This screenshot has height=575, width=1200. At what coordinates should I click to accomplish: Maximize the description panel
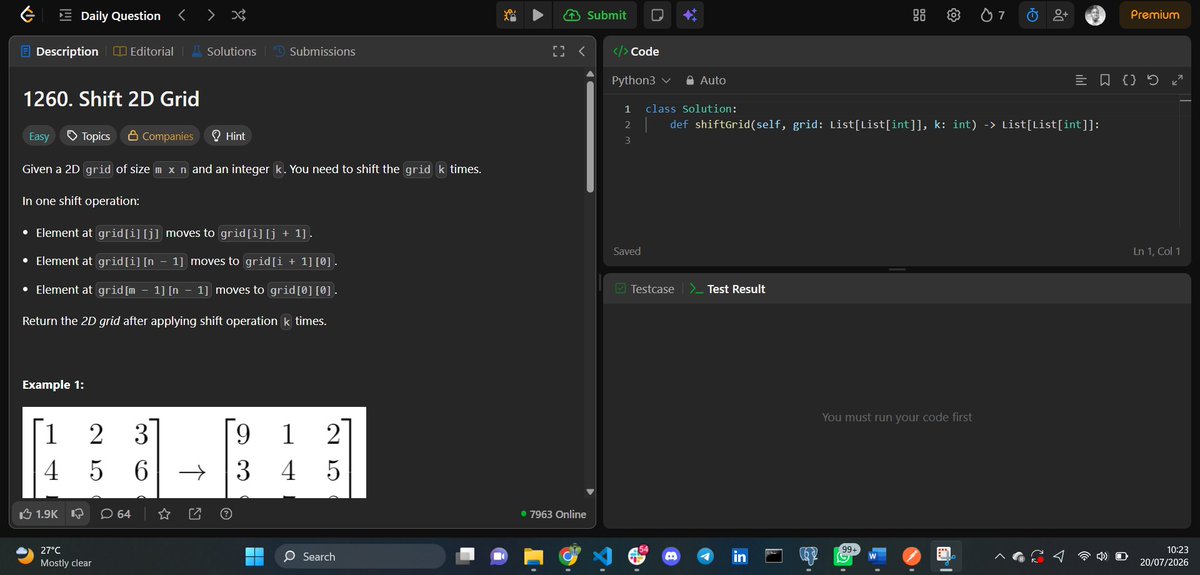click(558, 51)
